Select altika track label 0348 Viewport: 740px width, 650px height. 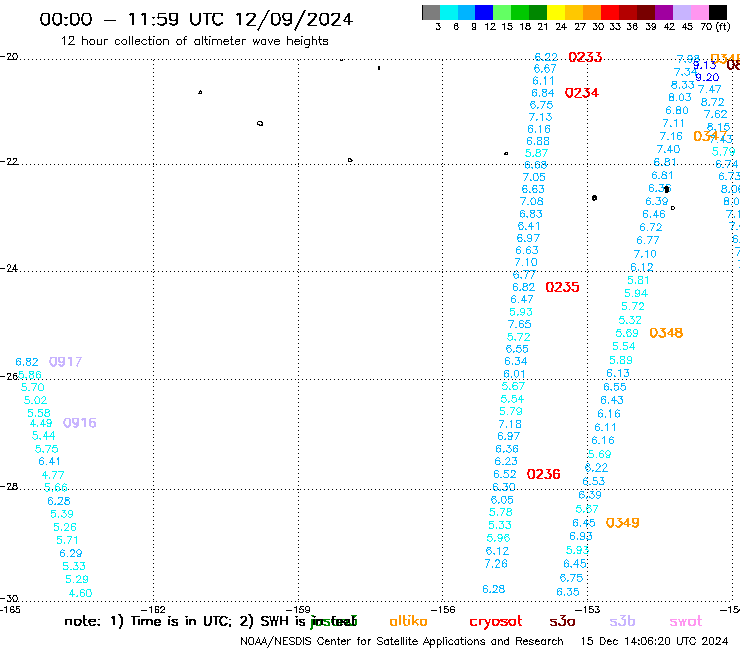coord(666,333)
